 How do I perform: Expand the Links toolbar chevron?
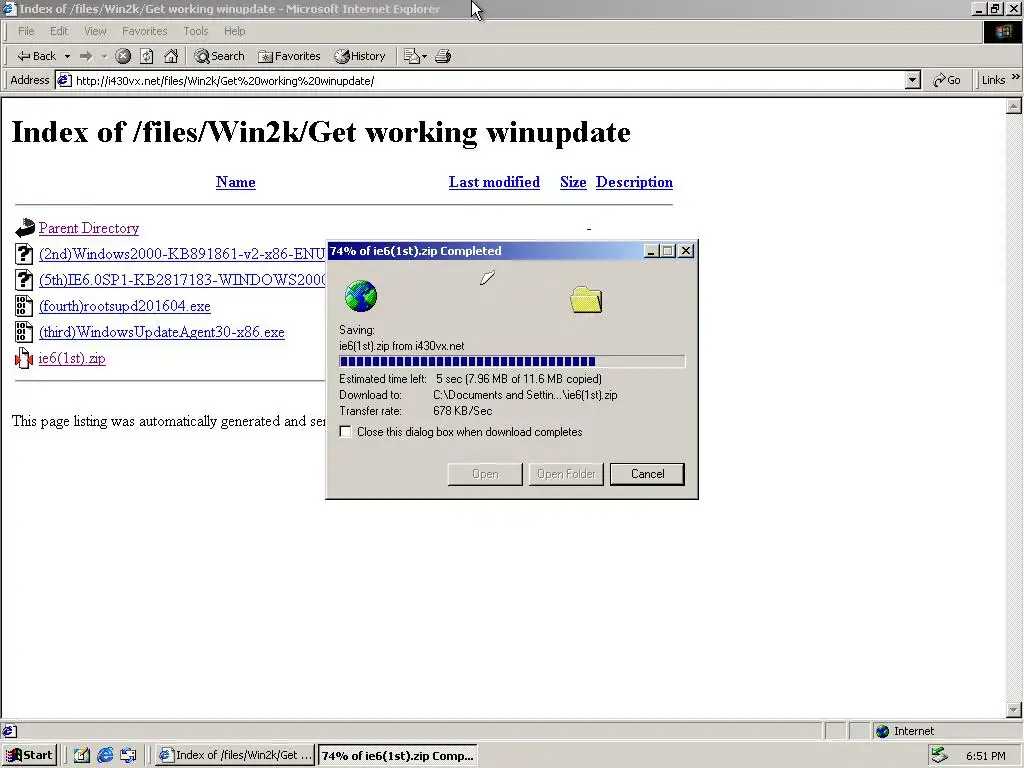(1016, 77)
